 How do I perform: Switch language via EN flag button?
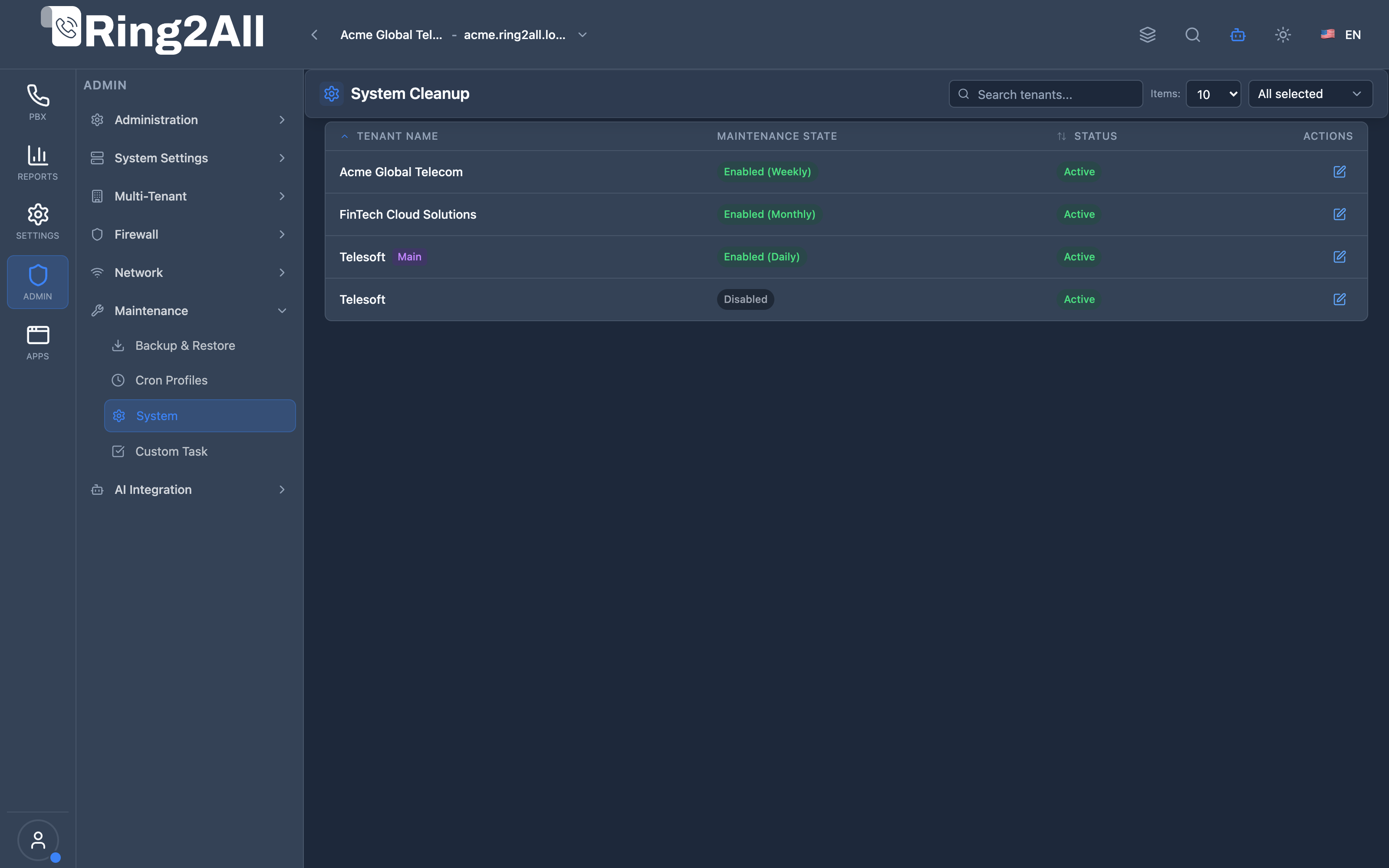1341,35
